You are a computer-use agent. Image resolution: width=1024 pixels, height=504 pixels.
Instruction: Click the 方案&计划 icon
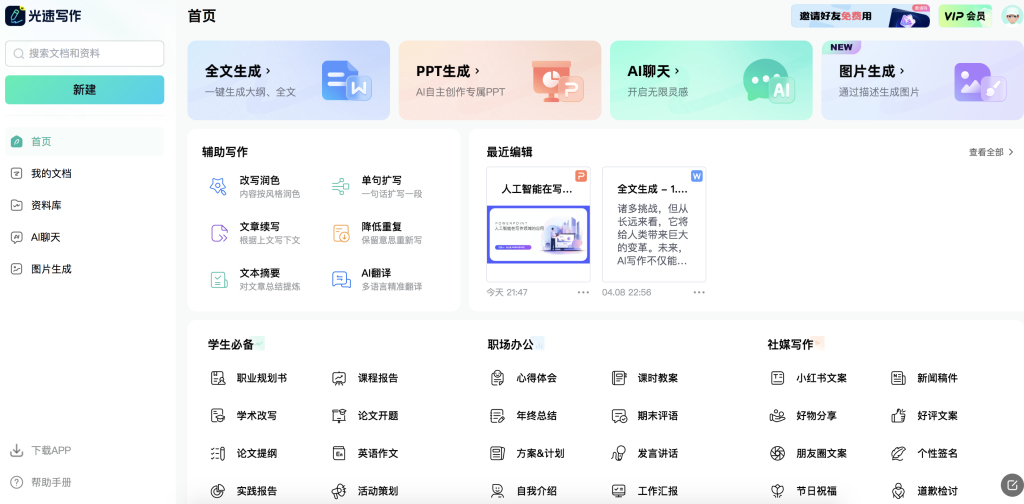click(x=498, y=454)
